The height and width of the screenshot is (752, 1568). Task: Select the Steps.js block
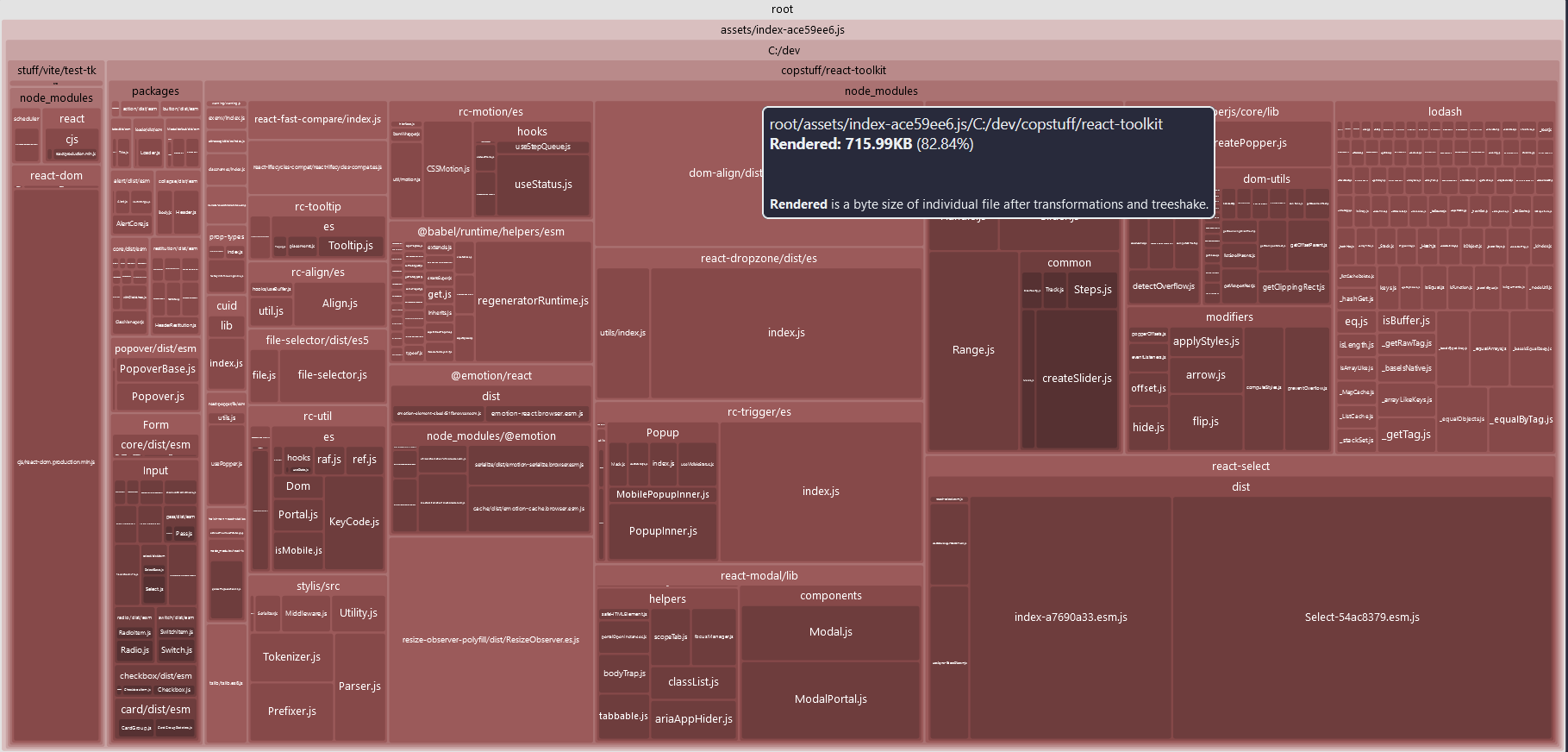pyautogui.click(x=1092, y=290)
